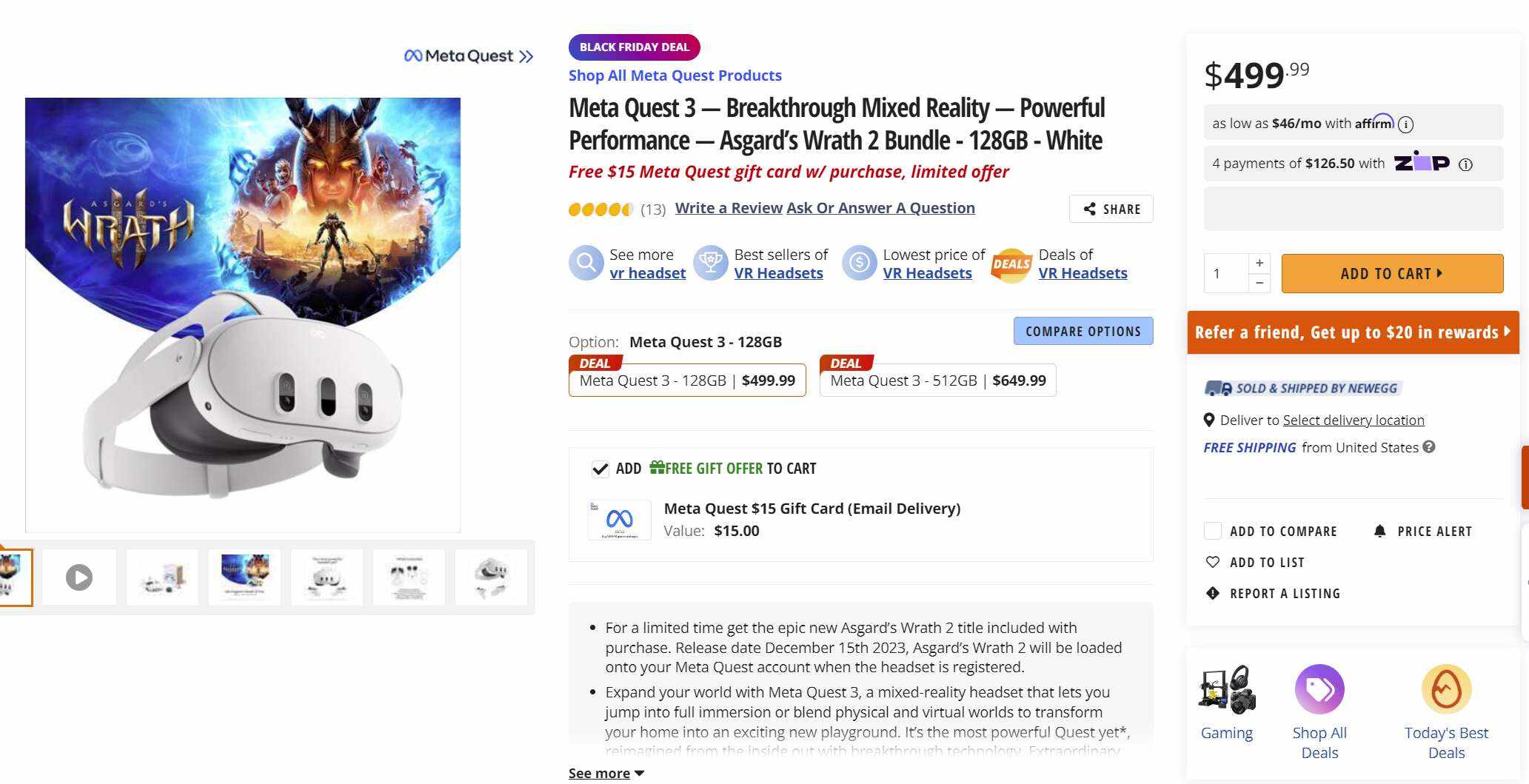Click the Affirm info icon
Image resolution: width=1529 pixels, height=784 pixels.
coord(1405,124)
